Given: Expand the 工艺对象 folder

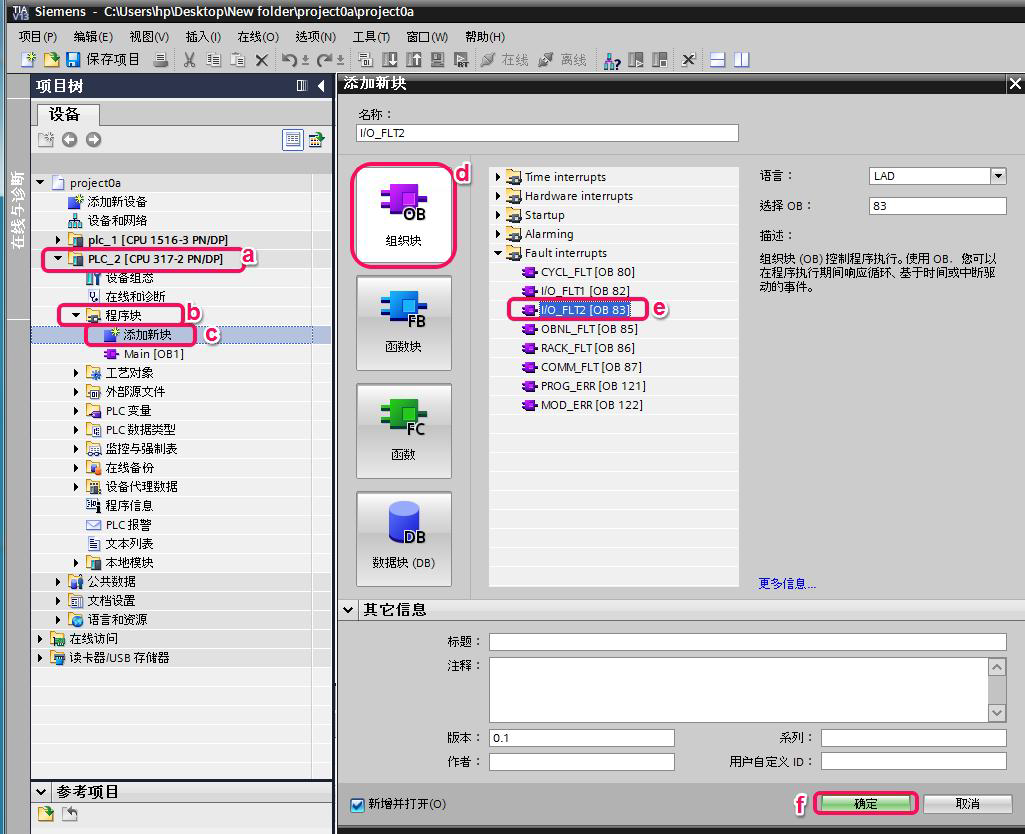Looking at the screenshot, I should point(76,373).
